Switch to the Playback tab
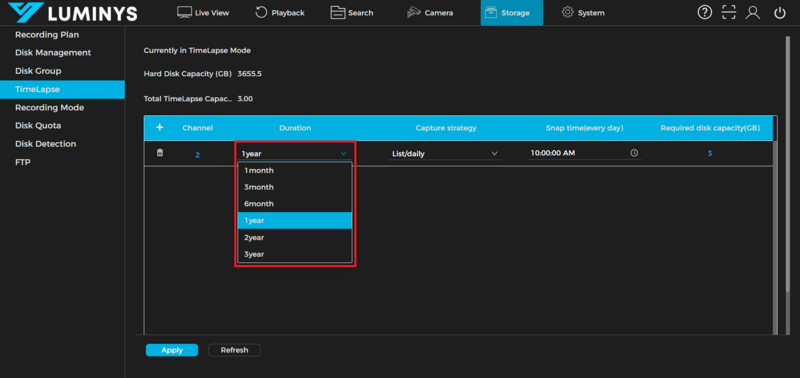800x378 pixels. [280, 13]
